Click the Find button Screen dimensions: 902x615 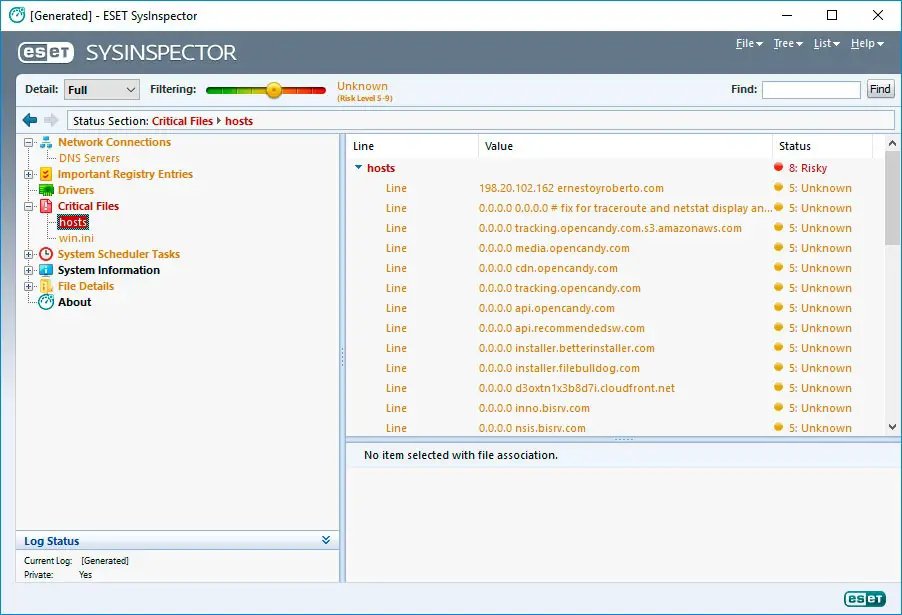pyautogui.click(x=880, y=89)
